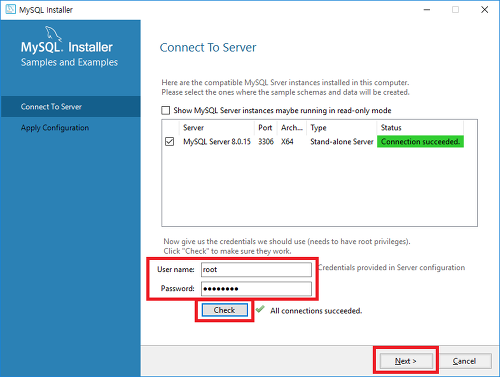This screenshot has height=377, width=500.
Task: Click the Connection succeeded status cell
Action: click(x=420, y=142)
